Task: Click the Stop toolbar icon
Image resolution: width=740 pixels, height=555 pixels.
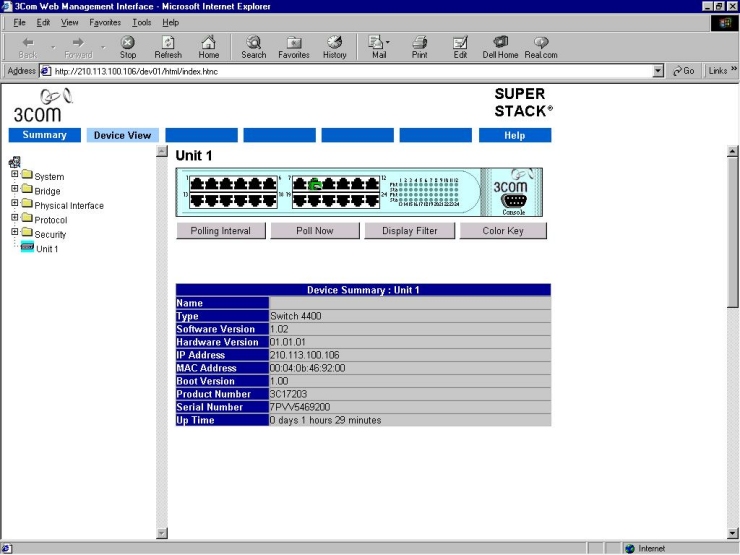Action: 128,43
